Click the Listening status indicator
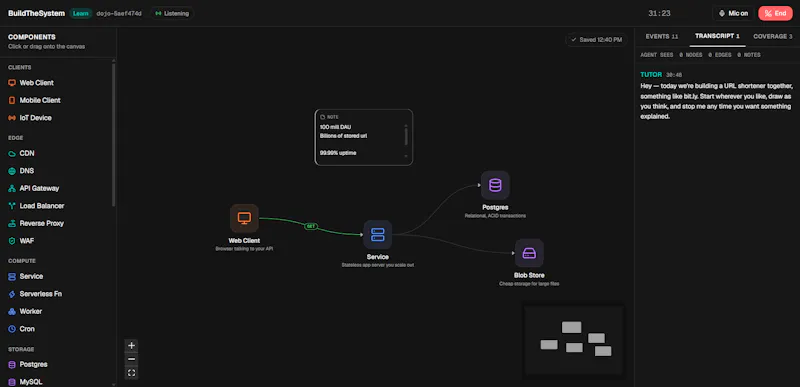Screen dimensions: 800x387 coord(172,13)
